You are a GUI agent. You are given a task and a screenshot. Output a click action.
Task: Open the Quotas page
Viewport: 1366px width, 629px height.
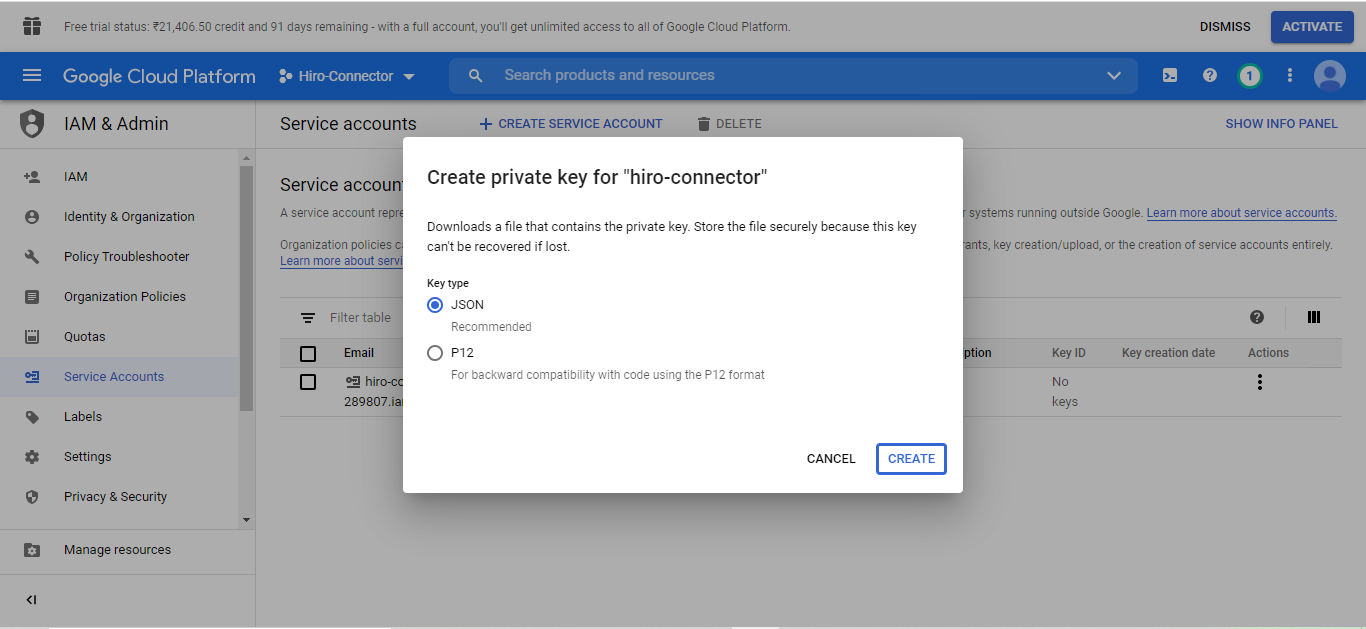tap(84, 337)
